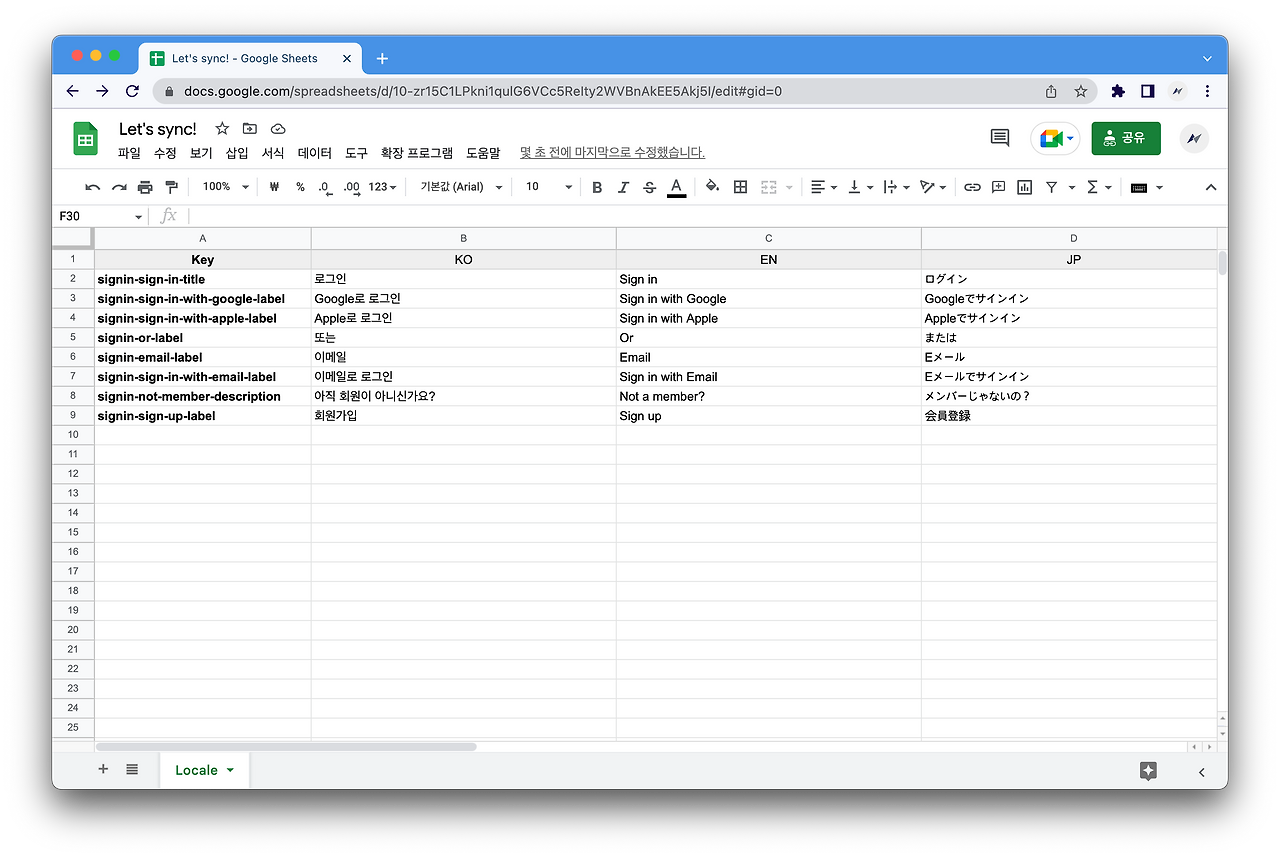Viewport: 1280px width, 858px height.
Task: Click the horizontal scrollbar thumb
Action: pos(286,747)
